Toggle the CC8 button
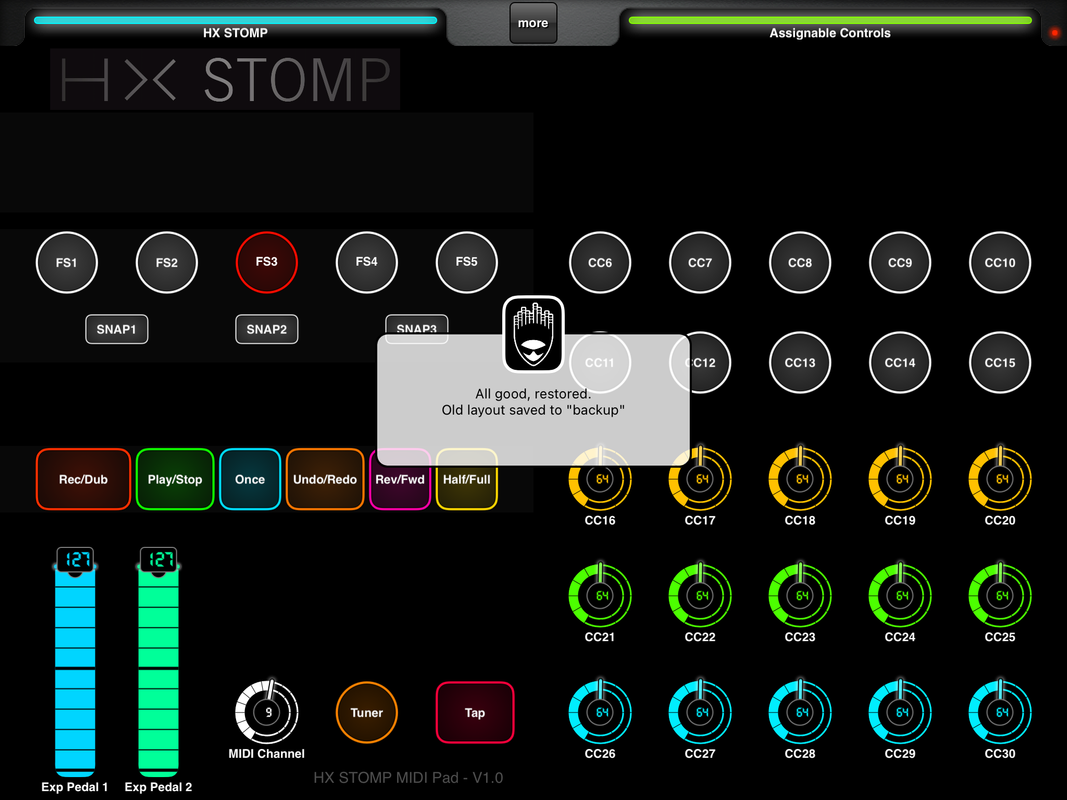Image resolution: width=1067 pixels, height=800 pixels. click(800, 263)
